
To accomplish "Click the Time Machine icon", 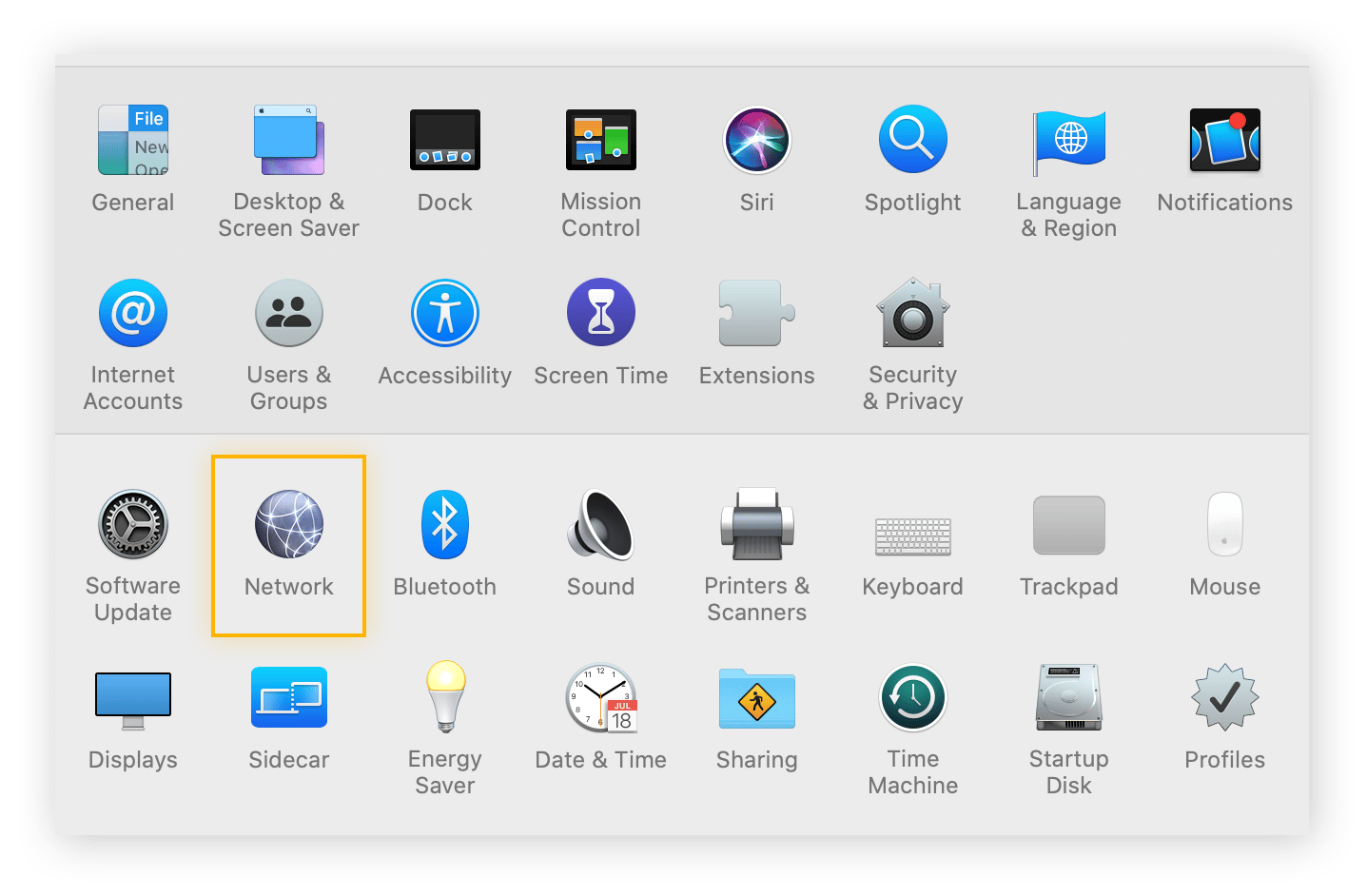I will coord(912,697).
